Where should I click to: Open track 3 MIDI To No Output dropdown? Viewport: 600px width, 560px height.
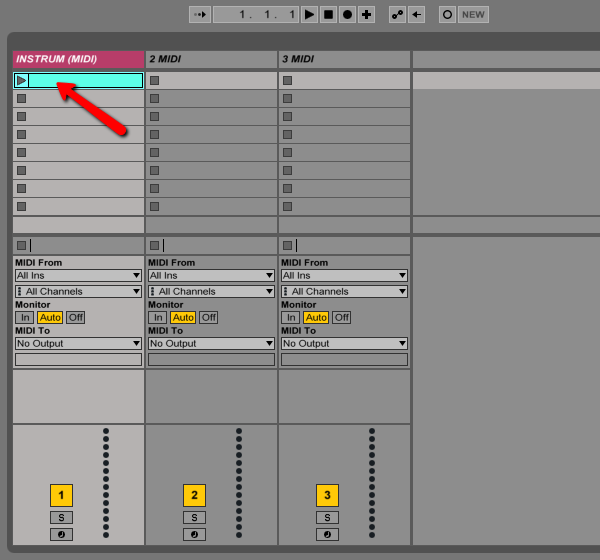[x=344, y=343]
